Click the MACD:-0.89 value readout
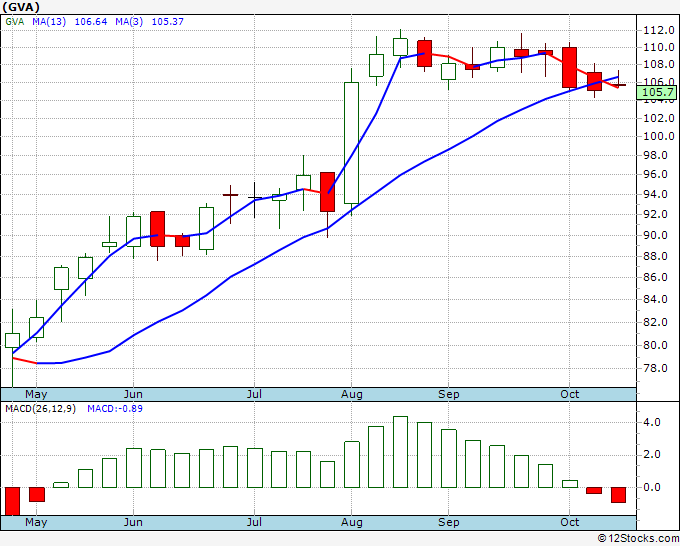Screen dimensions: 680x546 point(115,409)
